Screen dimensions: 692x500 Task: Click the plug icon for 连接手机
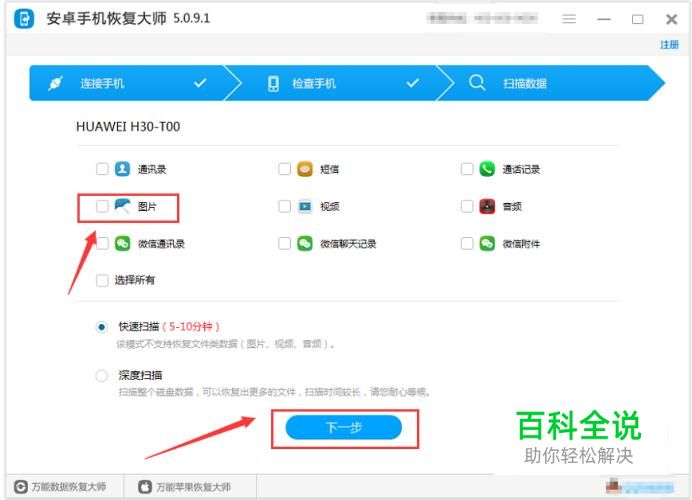coord(56,83)
